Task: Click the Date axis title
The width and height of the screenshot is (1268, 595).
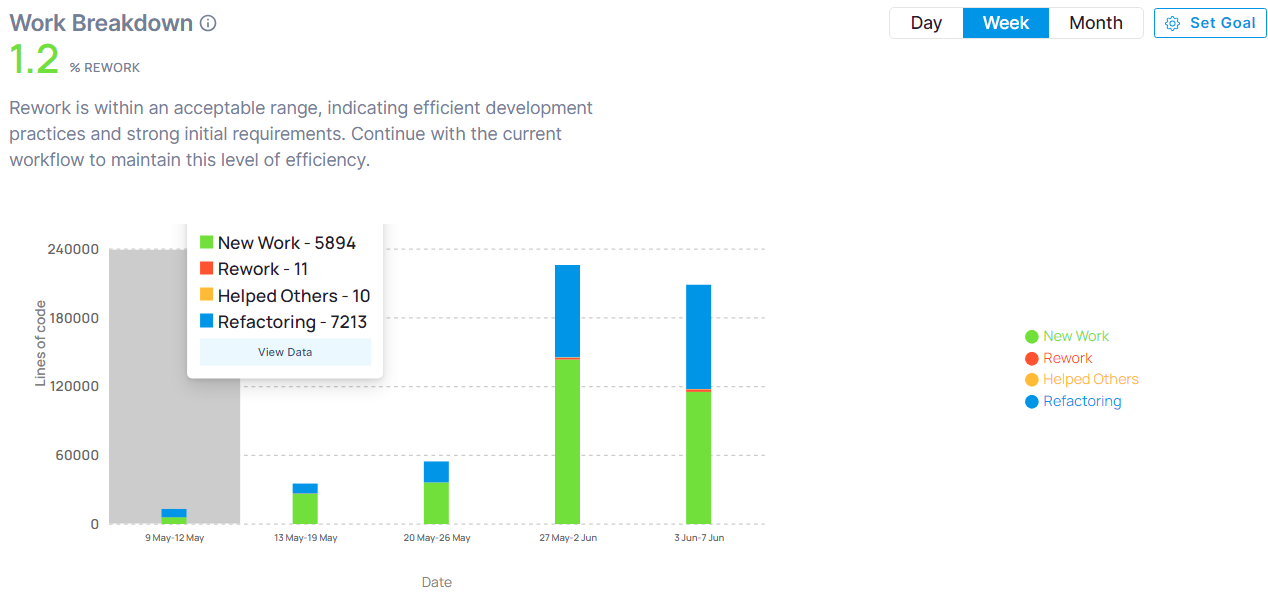Action: coord(436,582)
